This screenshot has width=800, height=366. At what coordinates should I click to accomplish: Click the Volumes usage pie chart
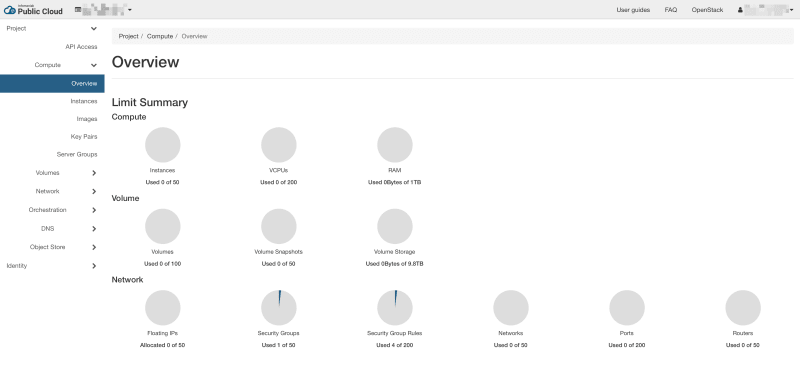coord(163,226)
